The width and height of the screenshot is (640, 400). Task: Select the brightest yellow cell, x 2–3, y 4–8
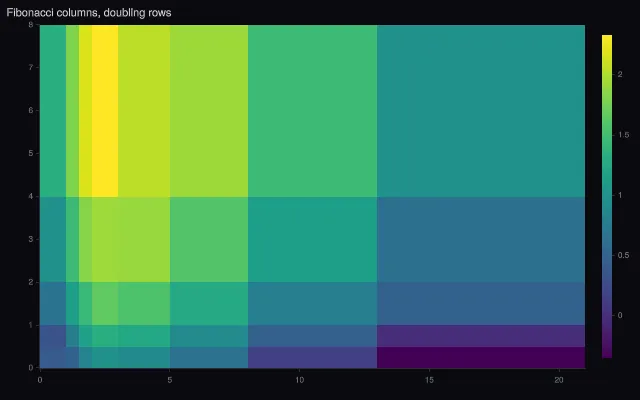[105, 111]
